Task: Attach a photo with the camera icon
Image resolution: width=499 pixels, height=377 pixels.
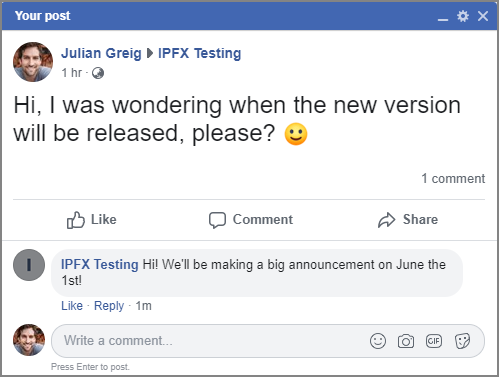Action: pos(406,341)
